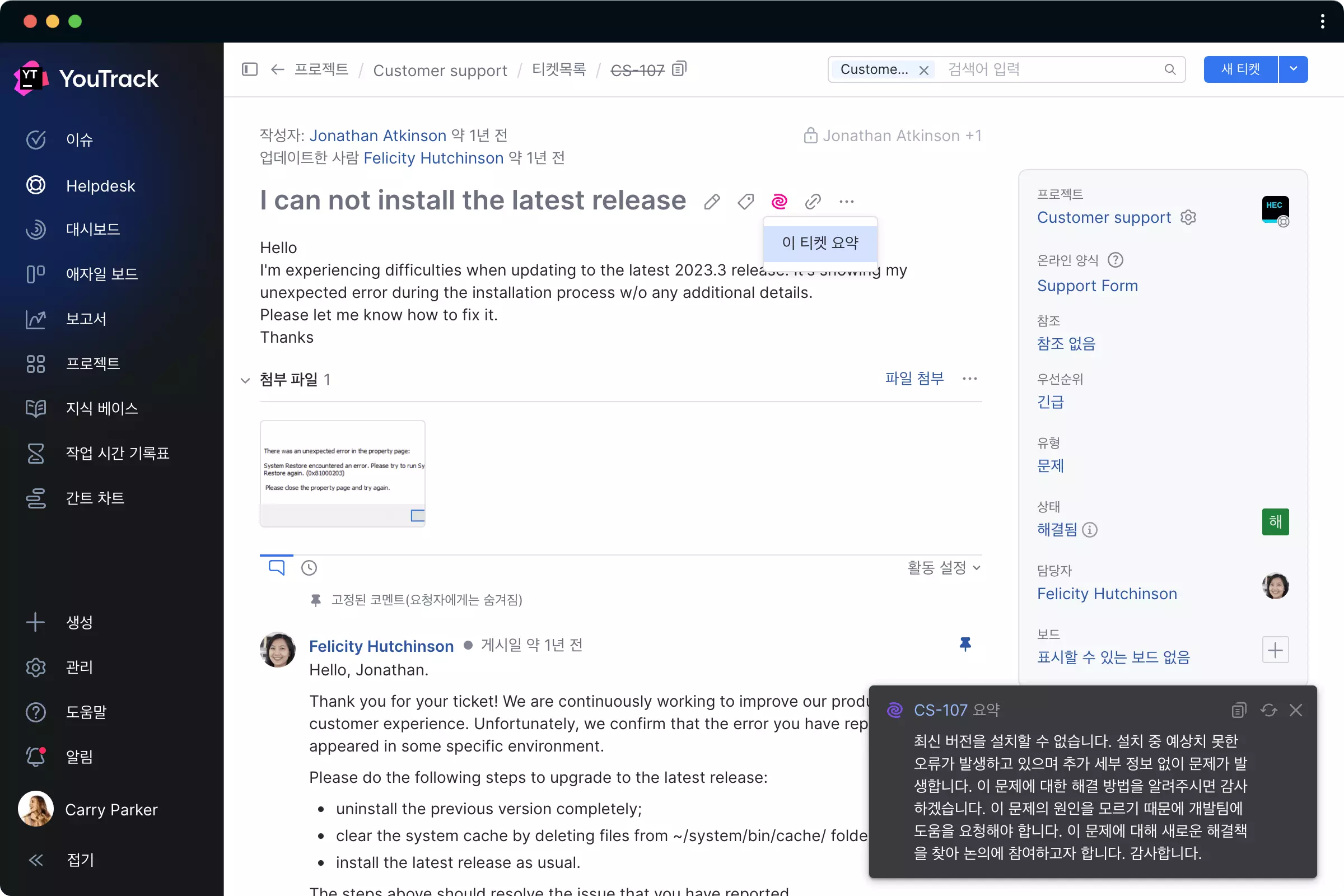Click the AI spiral icon near ticket title

tap(780, 201)
